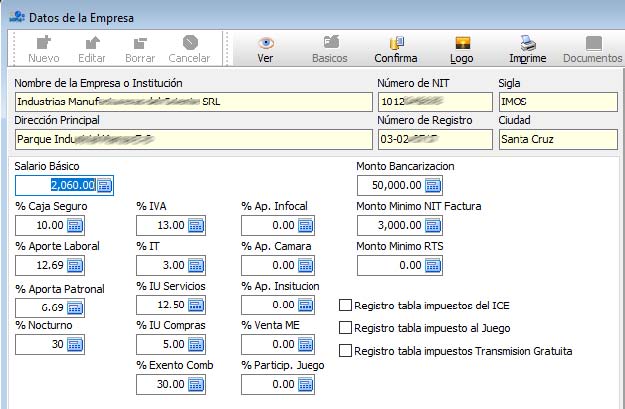Click the Ciudad field showing Santa Cruz
Viewport: 625px width, 409px height.
tap(558, 140)
